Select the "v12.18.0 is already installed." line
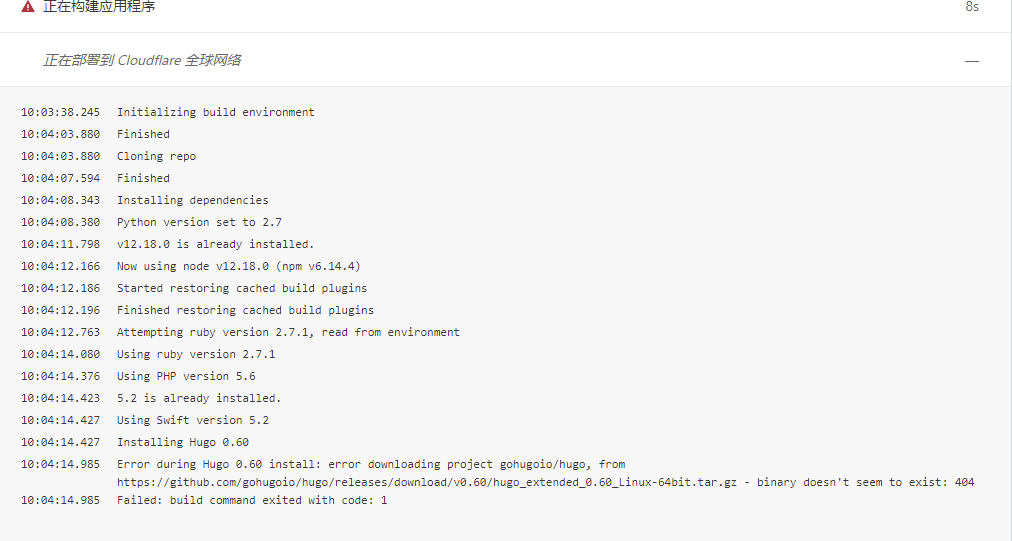The height and width of the screenshot is (541, 1012). 215,244
